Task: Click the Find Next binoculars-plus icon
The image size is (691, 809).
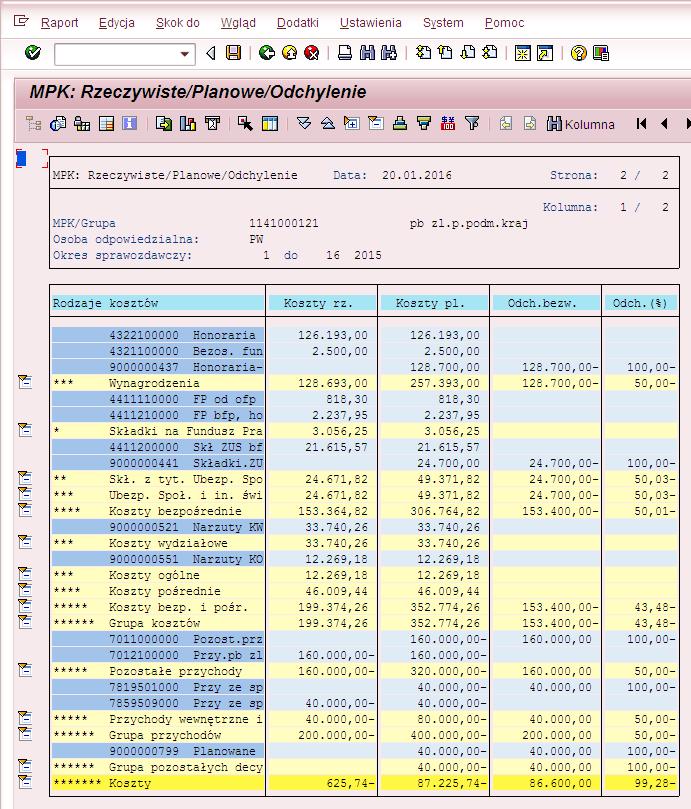Action: pyautogui.click(x=389, y=53)
